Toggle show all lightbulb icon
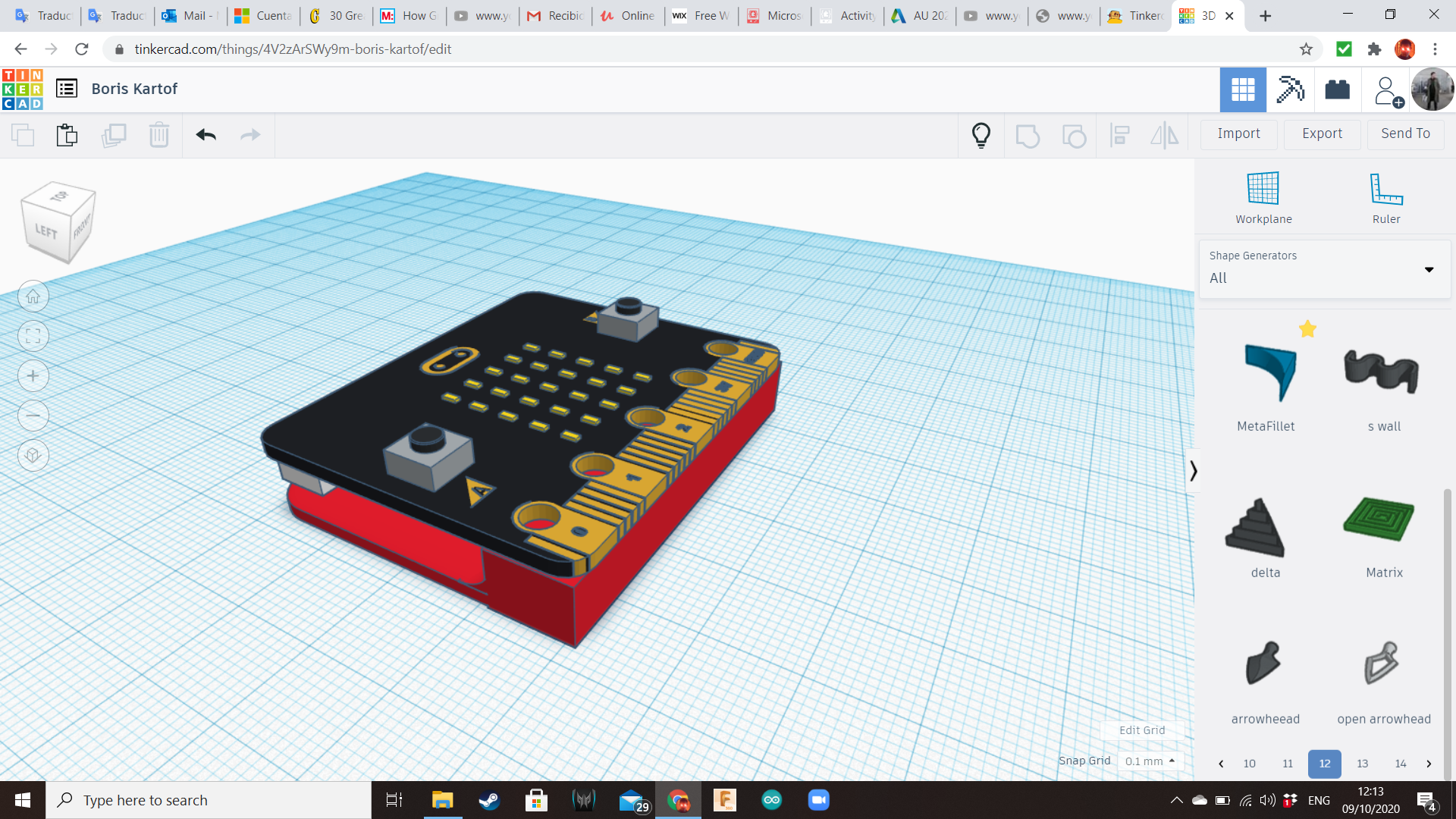 [981, 135]
